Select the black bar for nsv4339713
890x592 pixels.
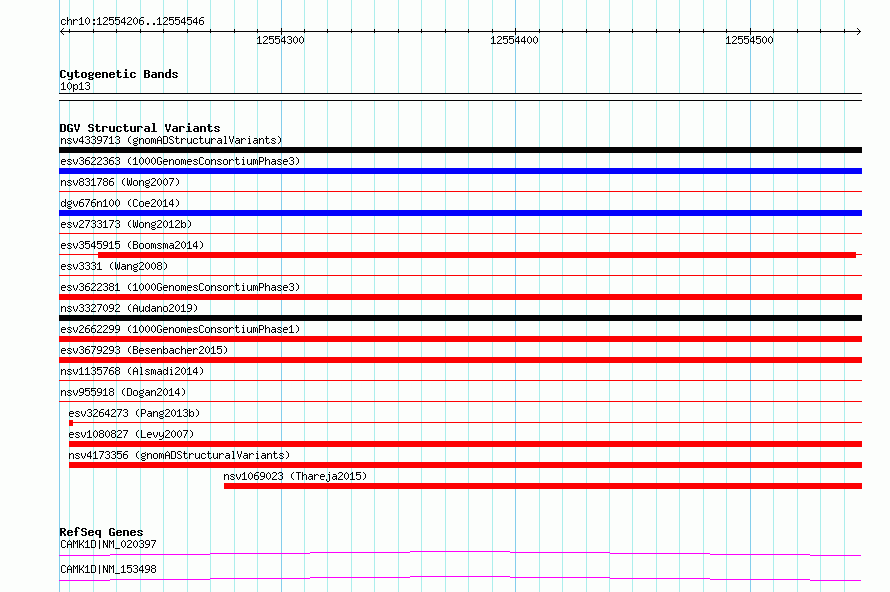[460, 150]
